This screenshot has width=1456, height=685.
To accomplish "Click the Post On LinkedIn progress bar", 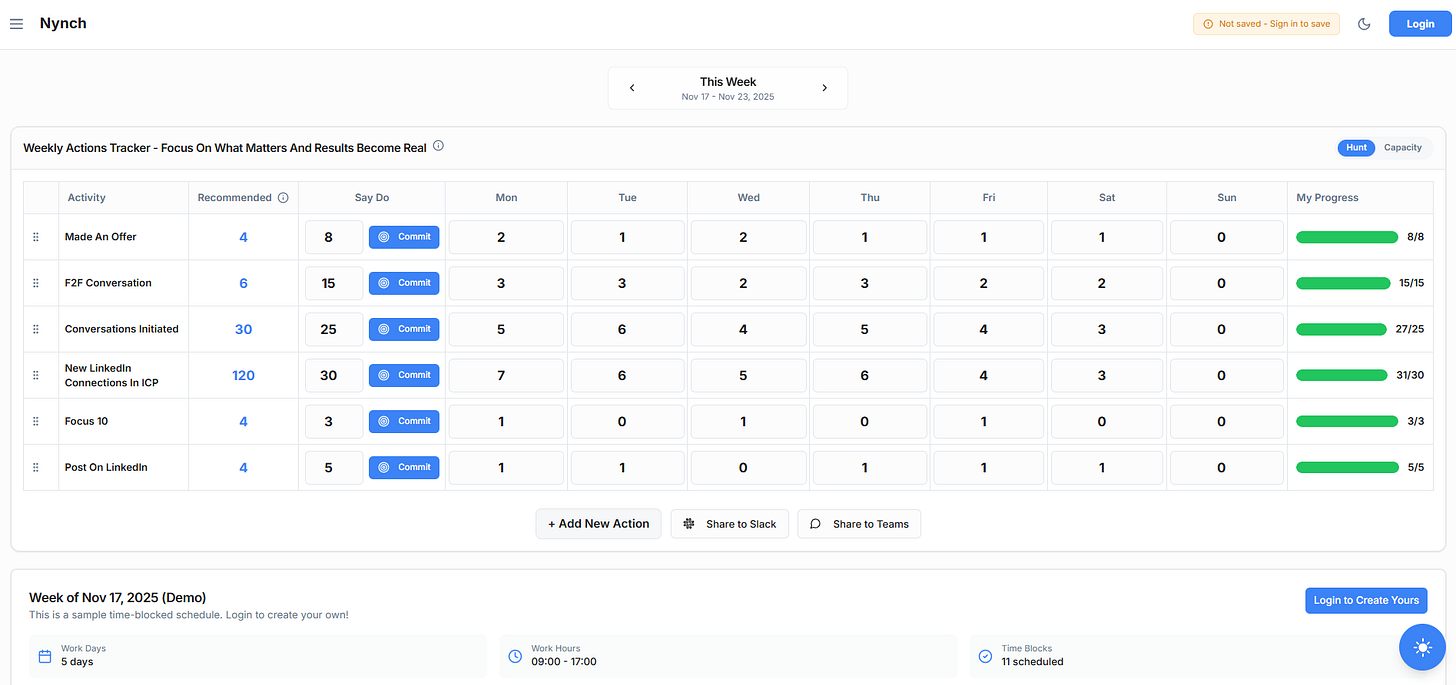I will point(1347,467).
